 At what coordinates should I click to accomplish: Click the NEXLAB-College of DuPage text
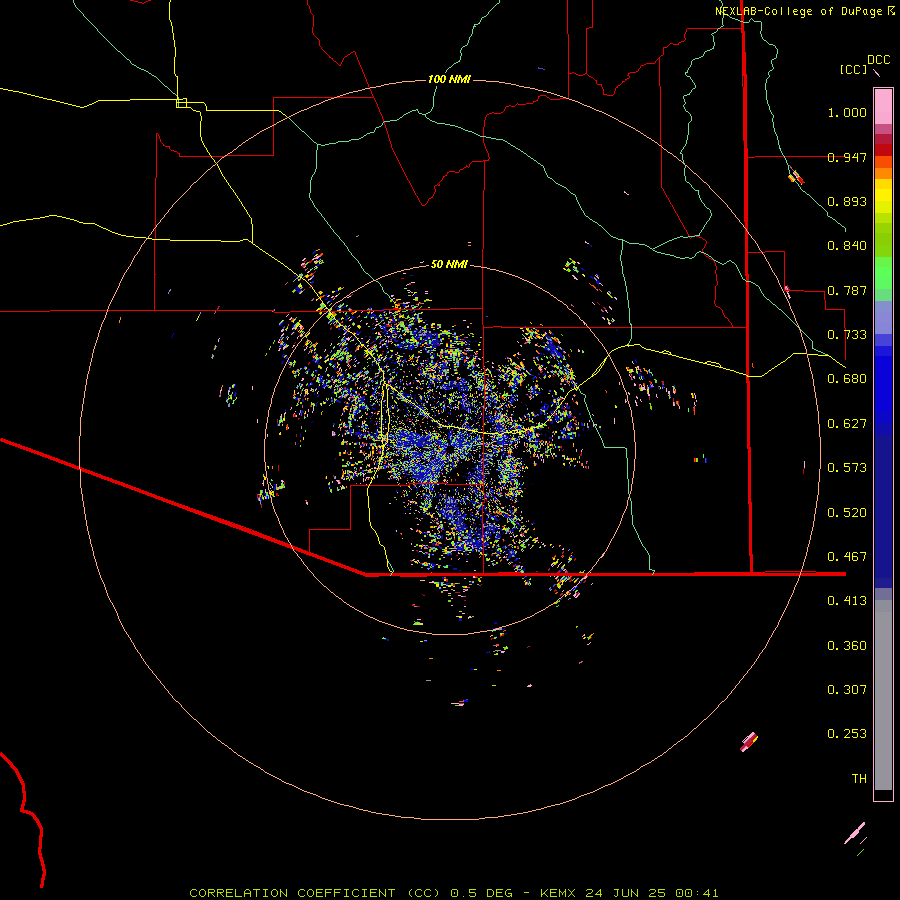800,11
